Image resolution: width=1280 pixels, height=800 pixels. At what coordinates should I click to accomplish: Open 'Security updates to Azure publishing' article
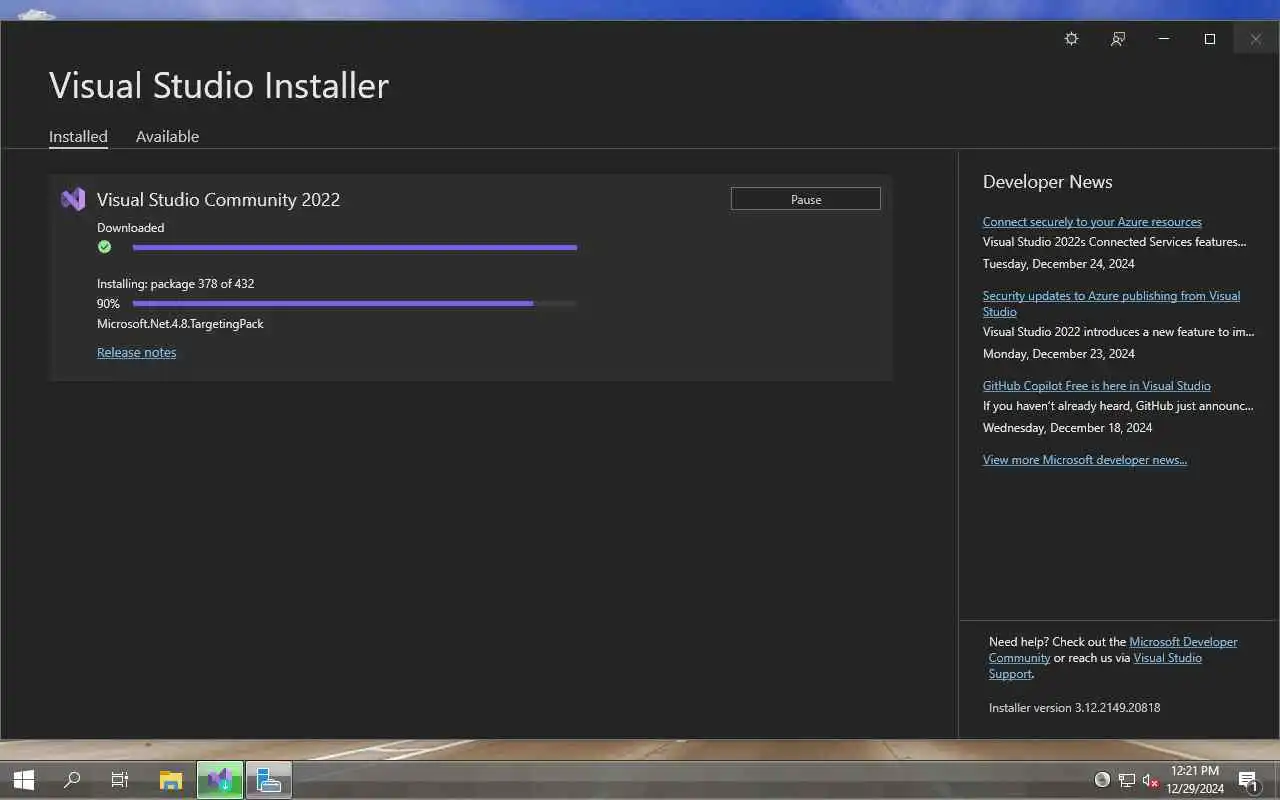tap(1111, 303)
